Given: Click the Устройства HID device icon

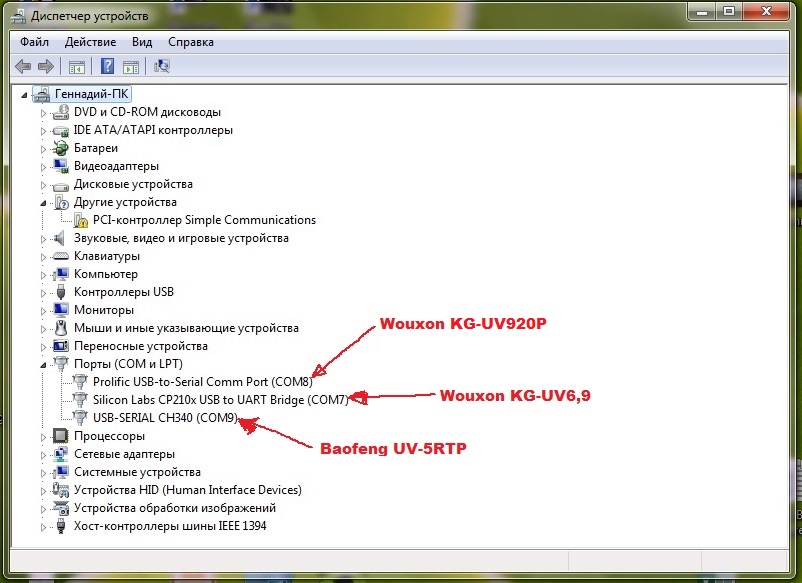Looking at the screenshot, I should (x=61, y=490).
